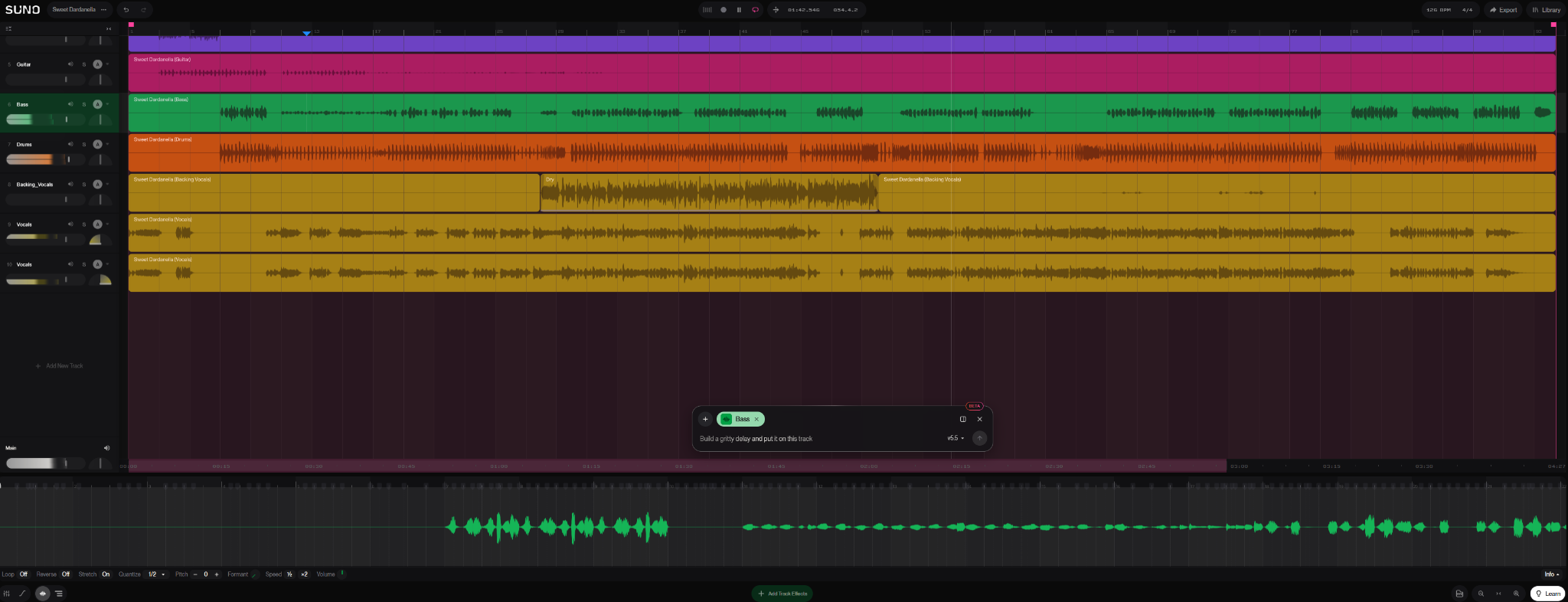Screen dimensions: 1568x602
Task: Zoom in the timeline
Action: click(1516, 594)
